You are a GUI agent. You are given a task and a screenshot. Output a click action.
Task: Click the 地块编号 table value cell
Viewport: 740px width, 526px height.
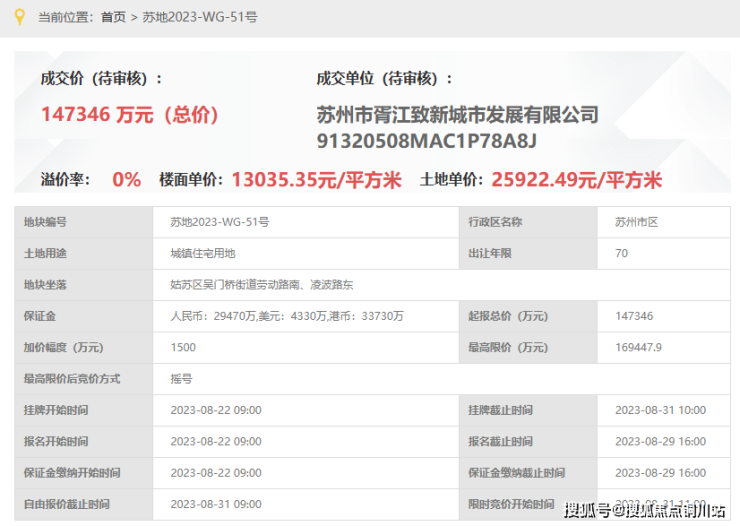tap(220, 222)
